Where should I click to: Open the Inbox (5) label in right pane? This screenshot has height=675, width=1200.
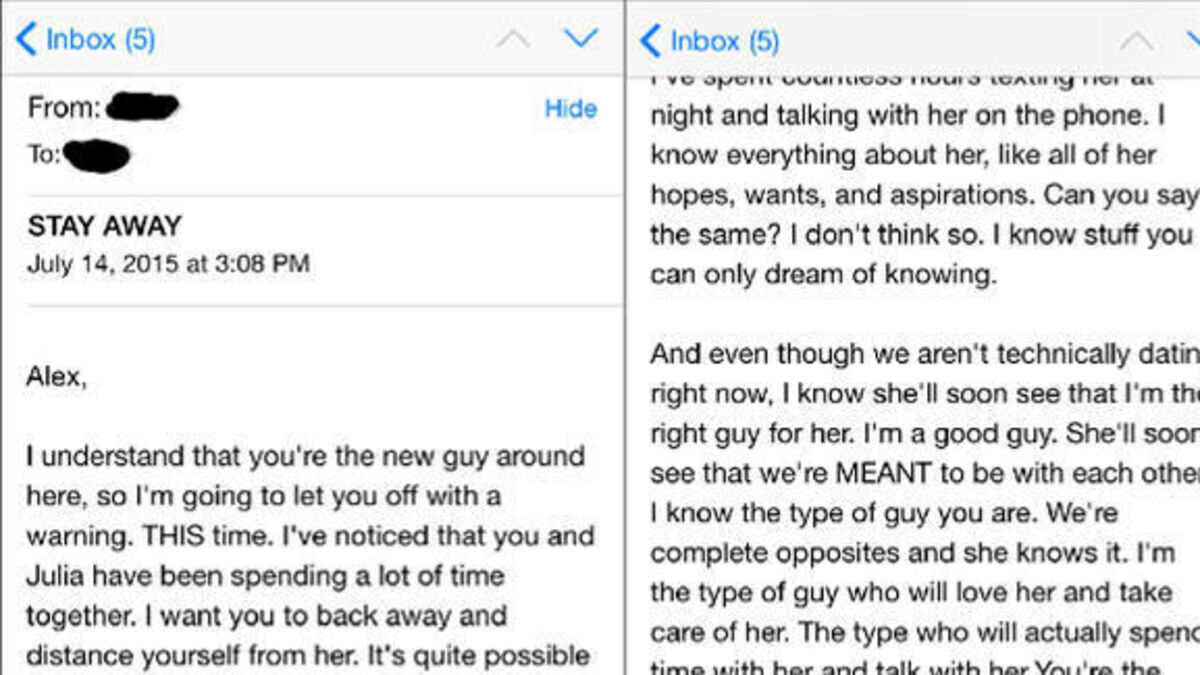[x=724, y=41]
